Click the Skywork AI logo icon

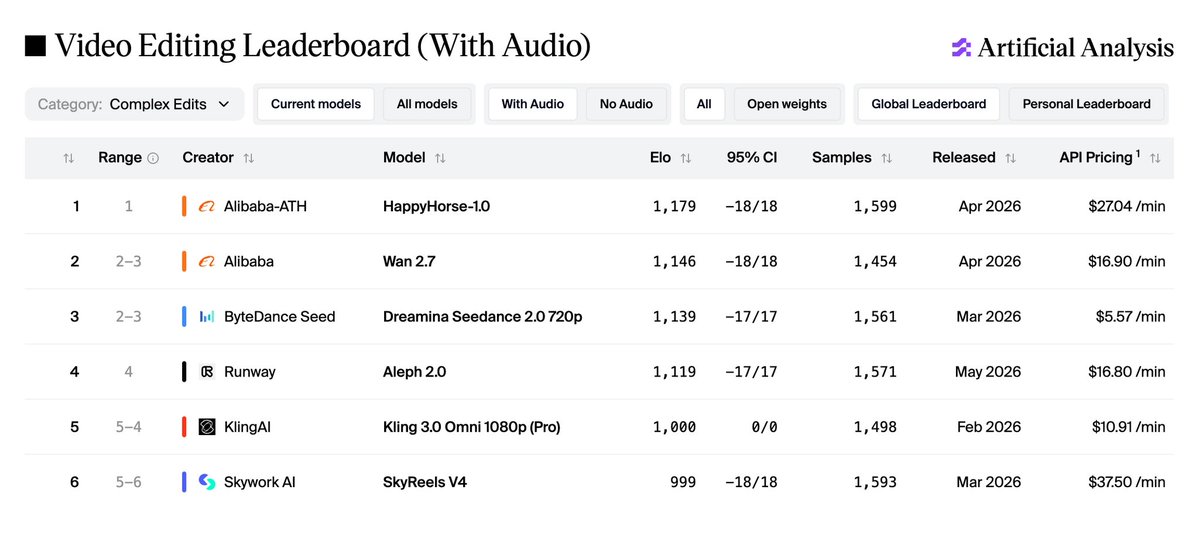click(x=206, y=482)
